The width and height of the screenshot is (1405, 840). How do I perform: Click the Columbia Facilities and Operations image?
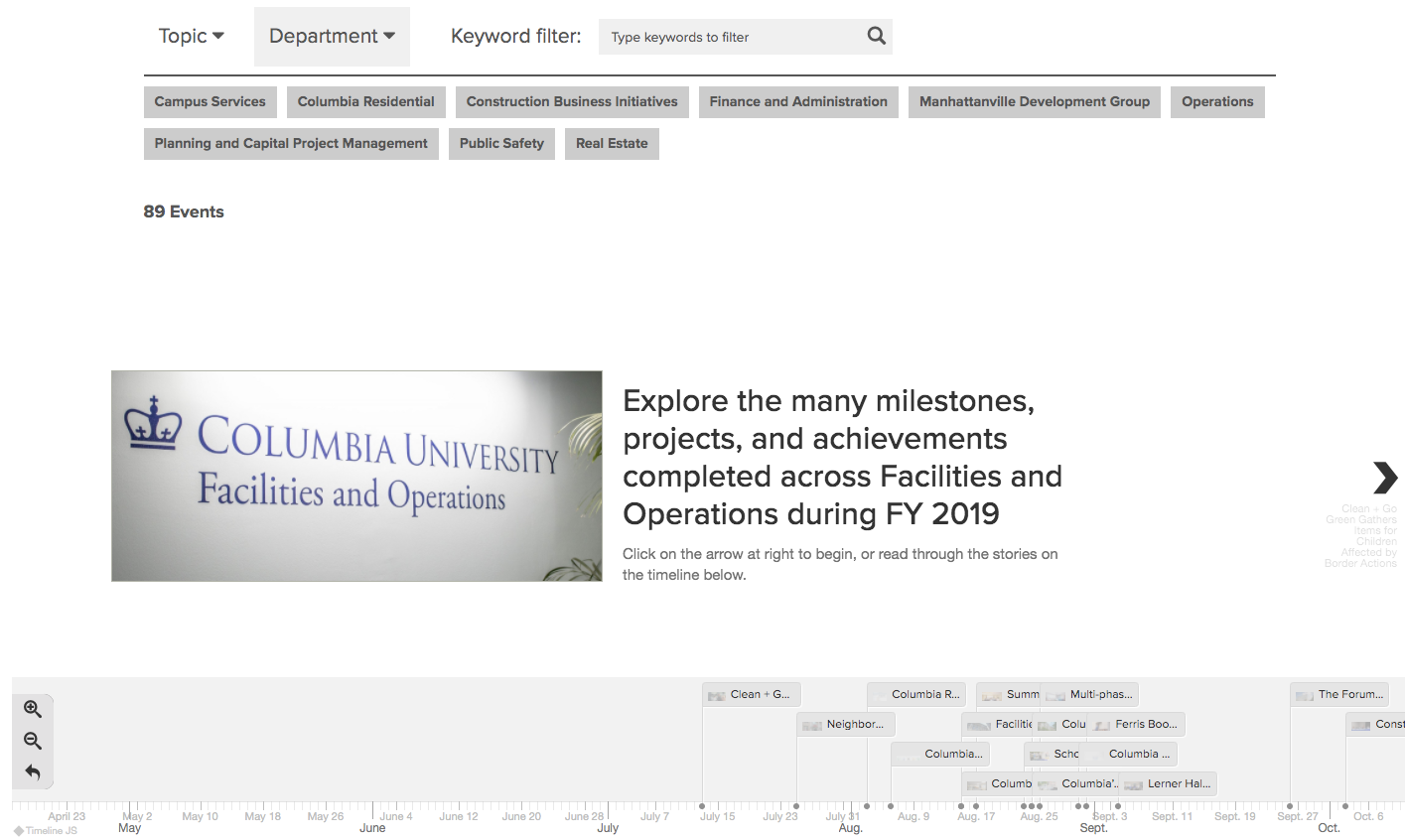click(x=356, y=477)
